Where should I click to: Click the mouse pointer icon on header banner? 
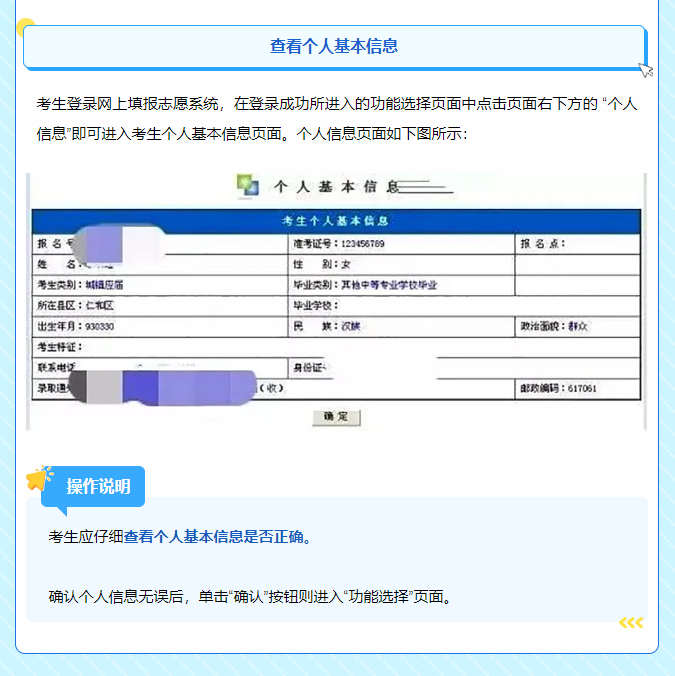pos(645,69)
